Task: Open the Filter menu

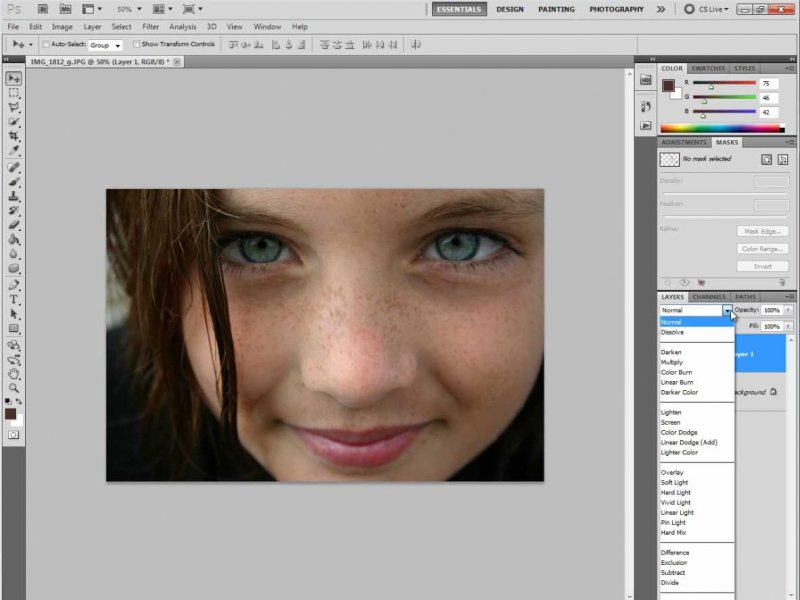Action: [150, 26]
